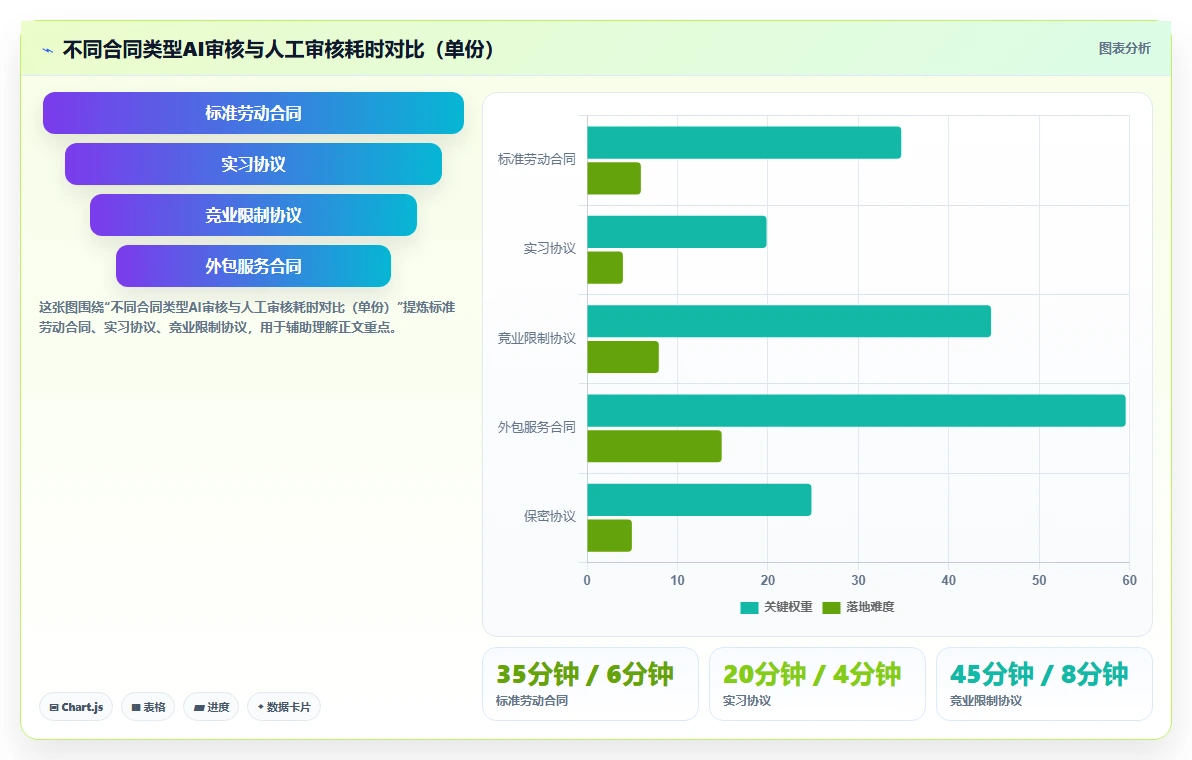1192x760 pixels.
Task: Click the x-axis value 60
Action: tap(1129, 580)
